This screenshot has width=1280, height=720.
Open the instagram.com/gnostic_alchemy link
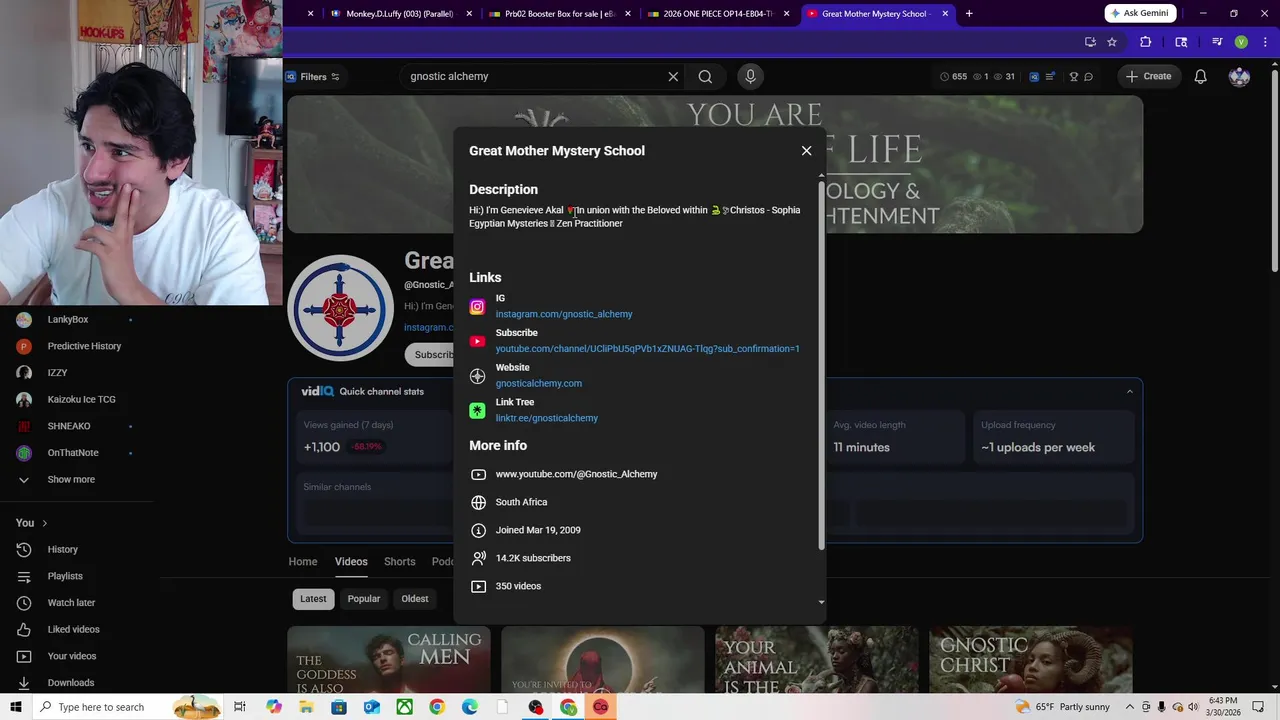click(564, 314)
